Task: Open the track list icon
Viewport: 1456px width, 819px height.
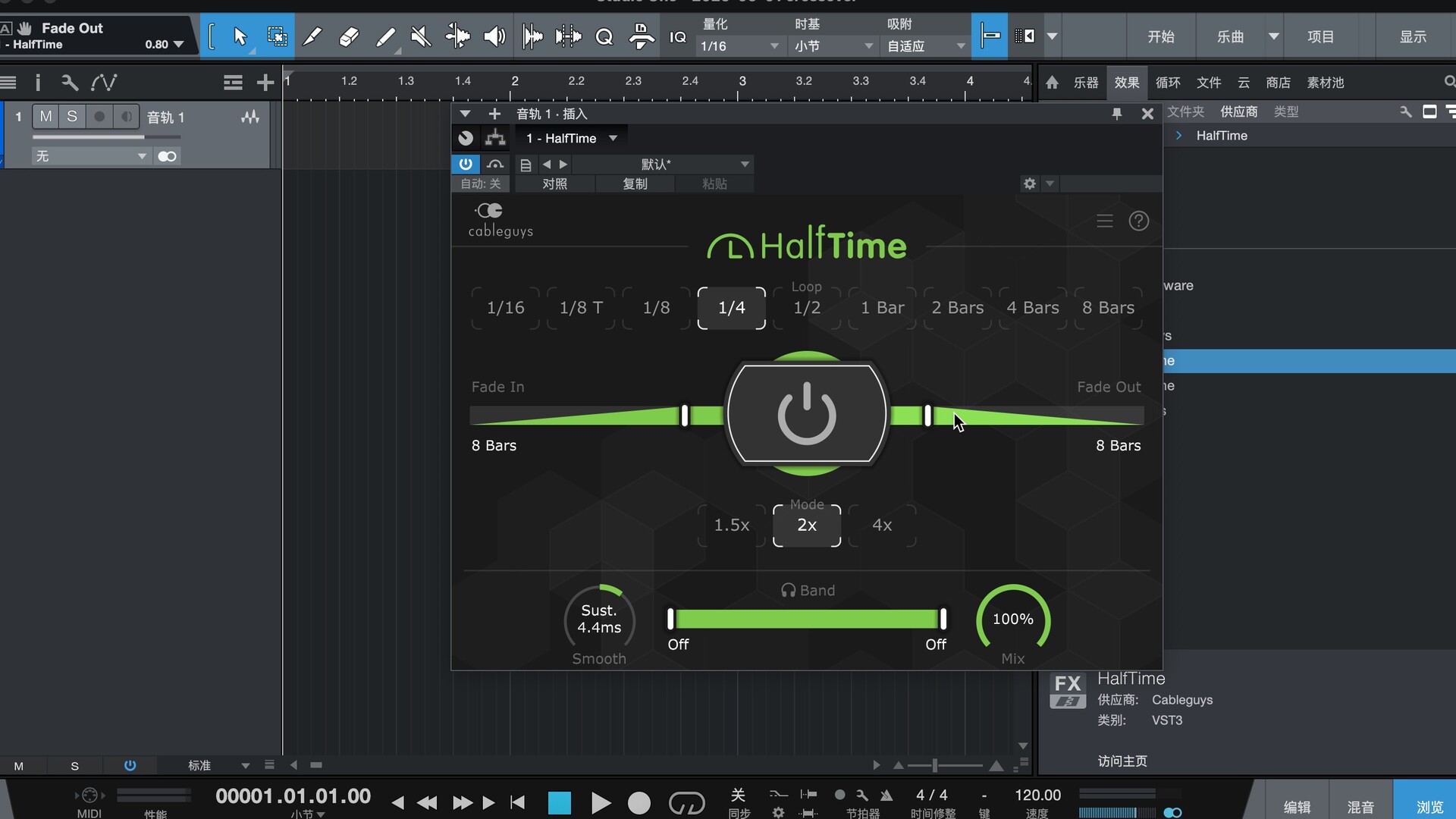Action: [x=233, y=82]
